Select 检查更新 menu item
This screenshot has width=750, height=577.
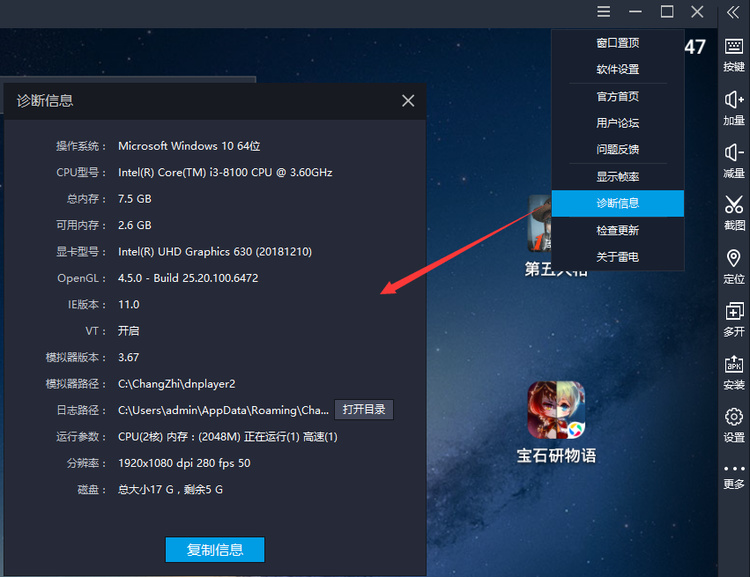point(617,230)
